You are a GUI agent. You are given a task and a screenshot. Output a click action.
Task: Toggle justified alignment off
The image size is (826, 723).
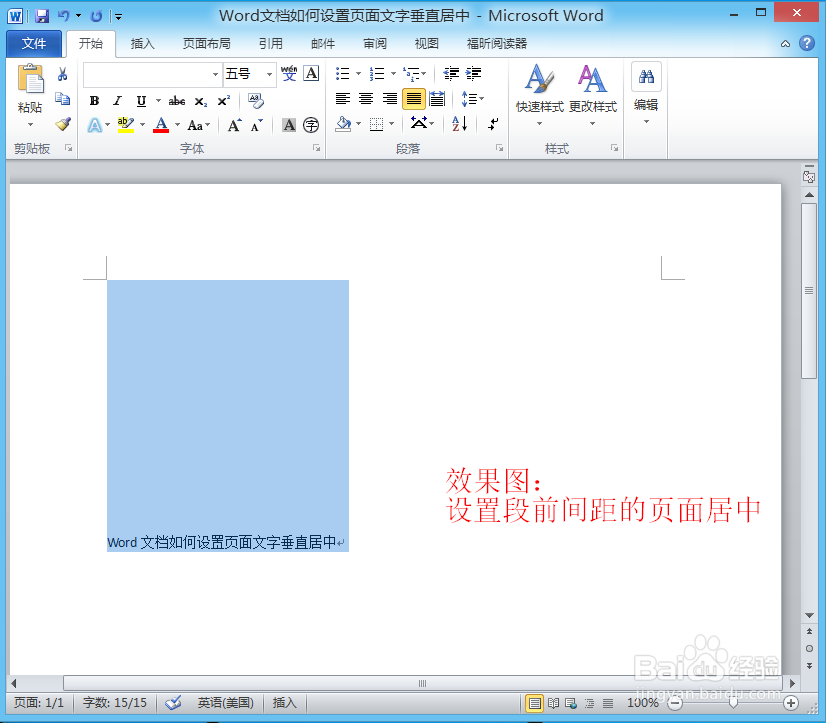pos(413,98)
